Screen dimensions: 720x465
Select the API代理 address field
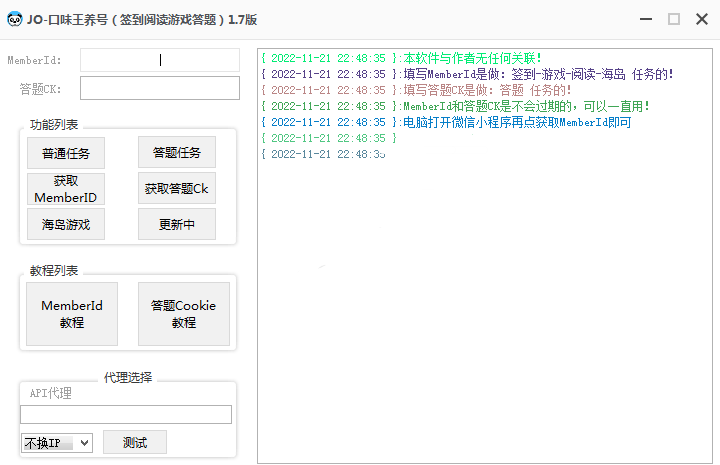pyautogui.click(x=126, y=414)
